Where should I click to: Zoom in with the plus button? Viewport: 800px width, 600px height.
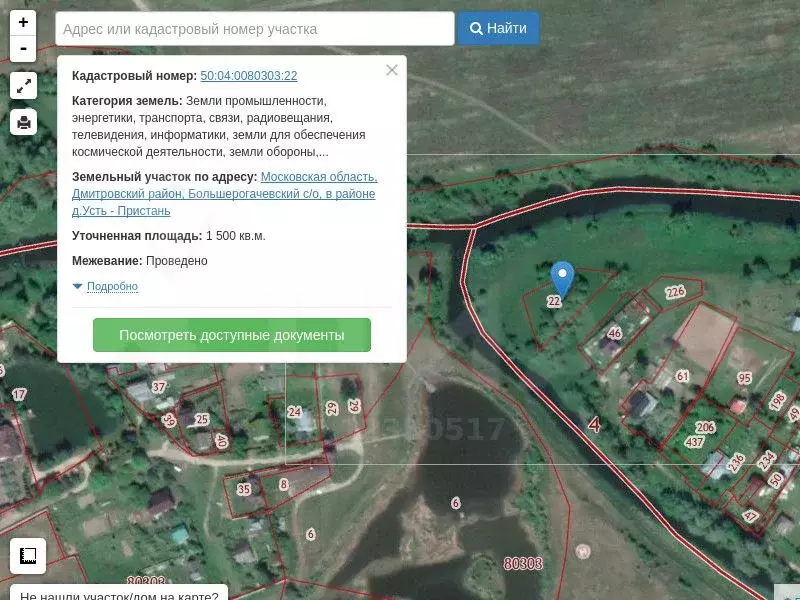click(23, 22)
